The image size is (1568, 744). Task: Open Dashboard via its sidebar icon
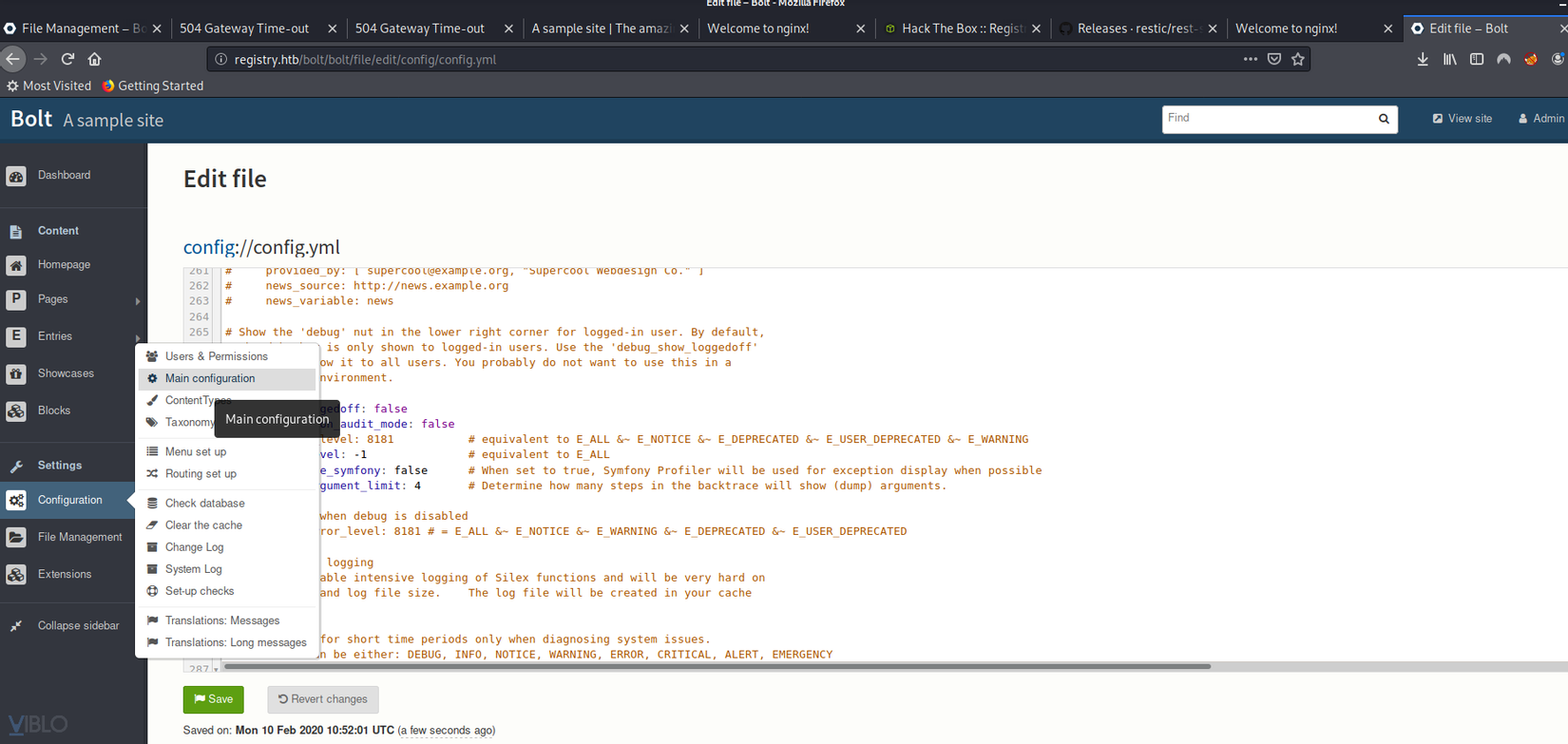coord(16,176)
